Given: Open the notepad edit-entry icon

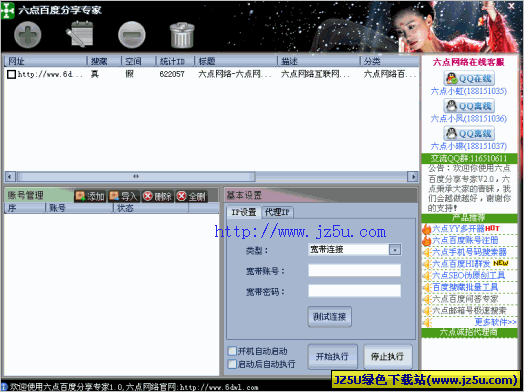Looking at the screenshot, I should point(80,34).
